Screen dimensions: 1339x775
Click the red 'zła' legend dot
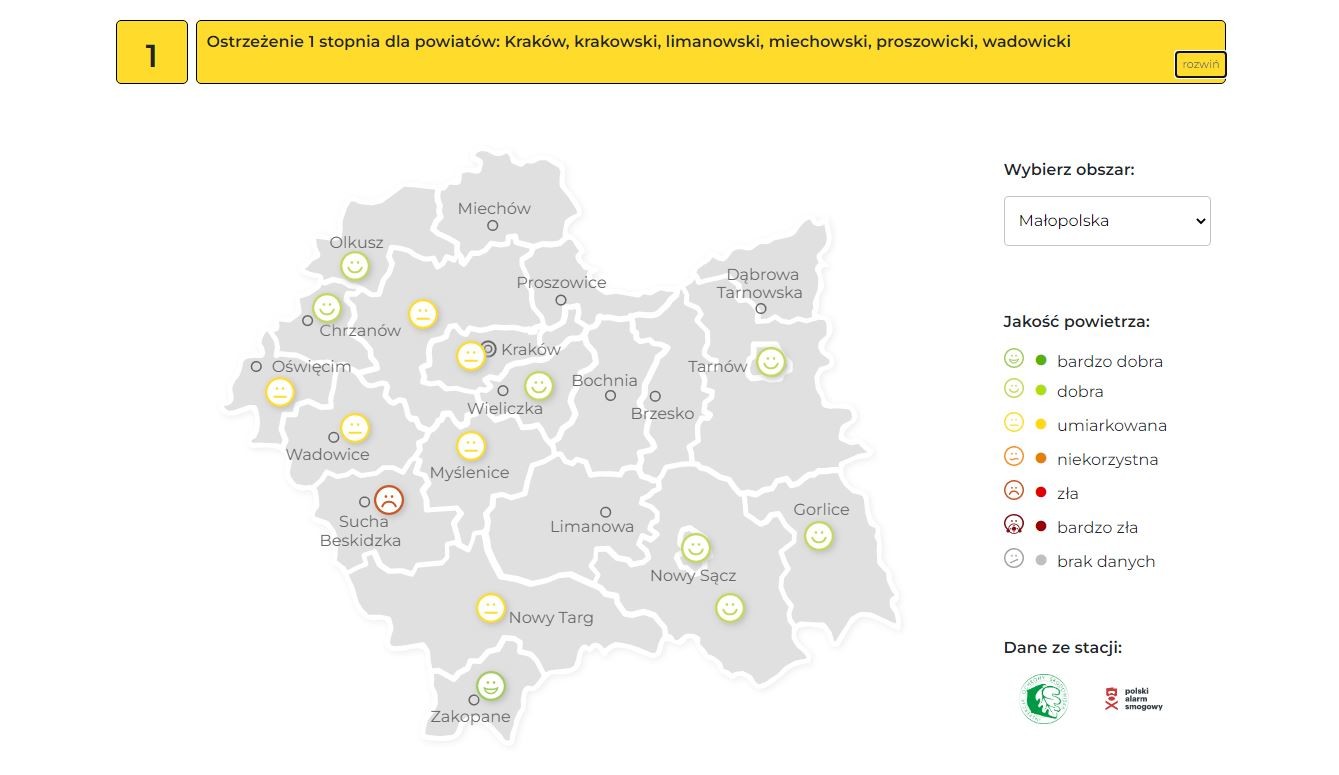1041,493
